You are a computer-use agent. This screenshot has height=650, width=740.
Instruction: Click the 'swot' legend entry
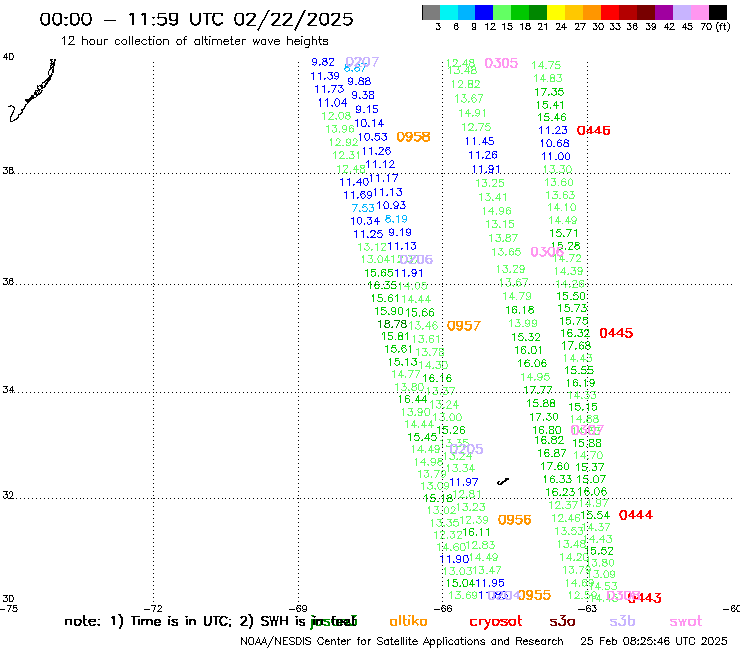[x=686, y=622]
